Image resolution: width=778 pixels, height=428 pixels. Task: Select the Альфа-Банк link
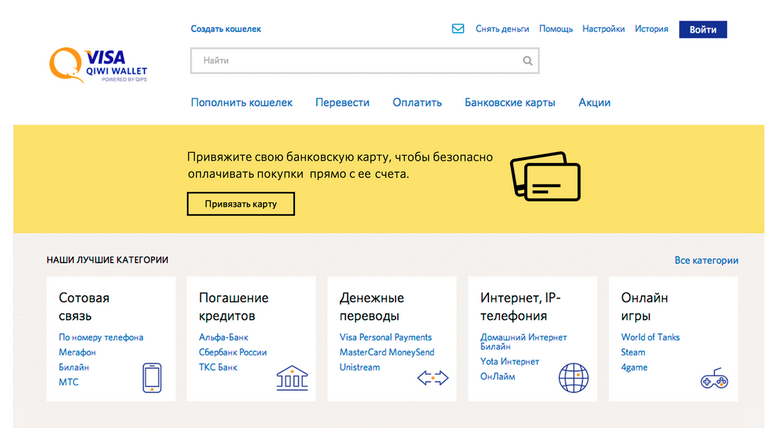[x=223, y=337]
